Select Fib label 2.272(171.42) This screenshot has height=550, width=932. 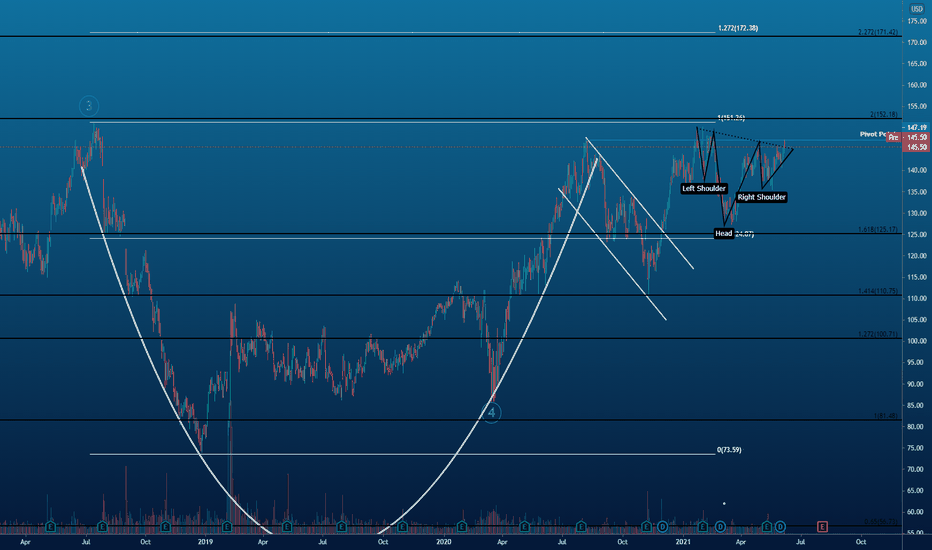point(878,32)
